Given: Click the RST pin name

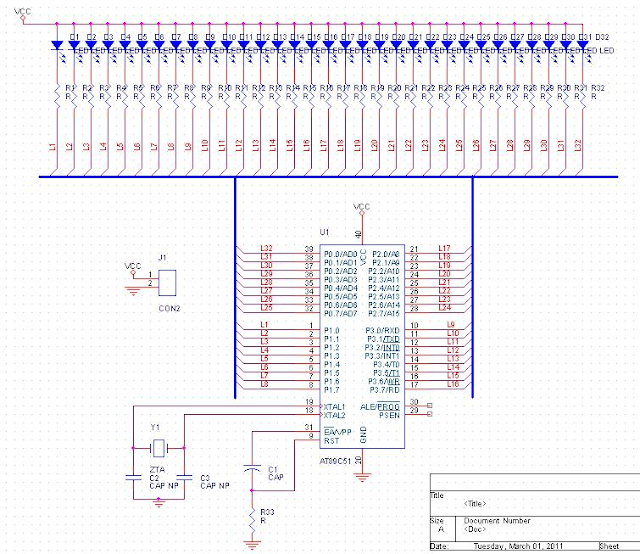Looking at the screenshot, I should click(331, 441).
